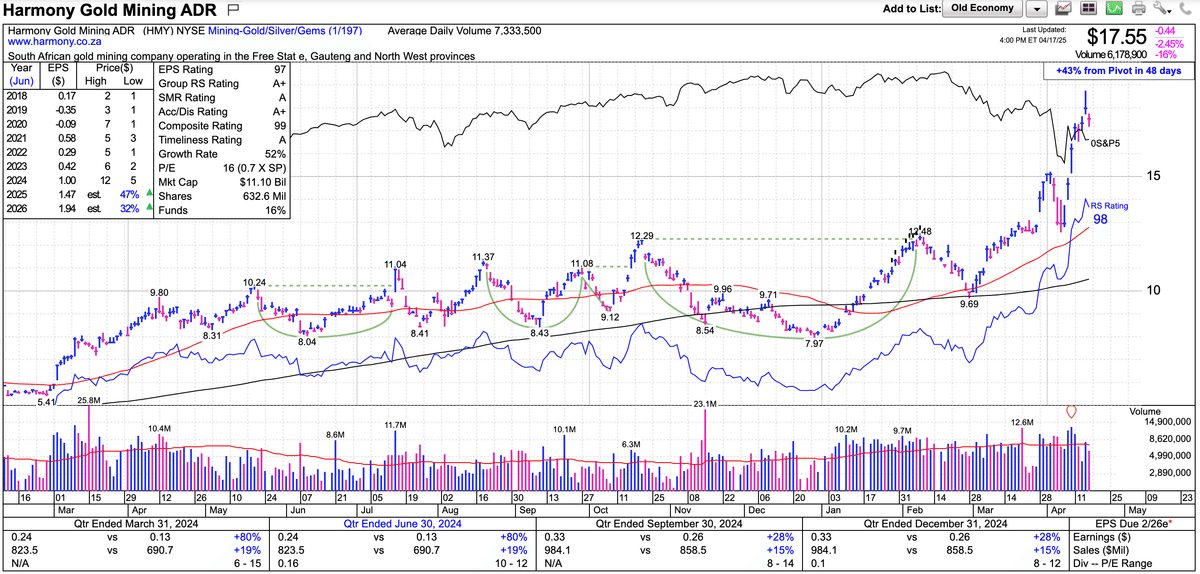Screen dimensions: 1200x574
Task: Click the red earnings marker above volume bars
Action: click(1072, 411)
